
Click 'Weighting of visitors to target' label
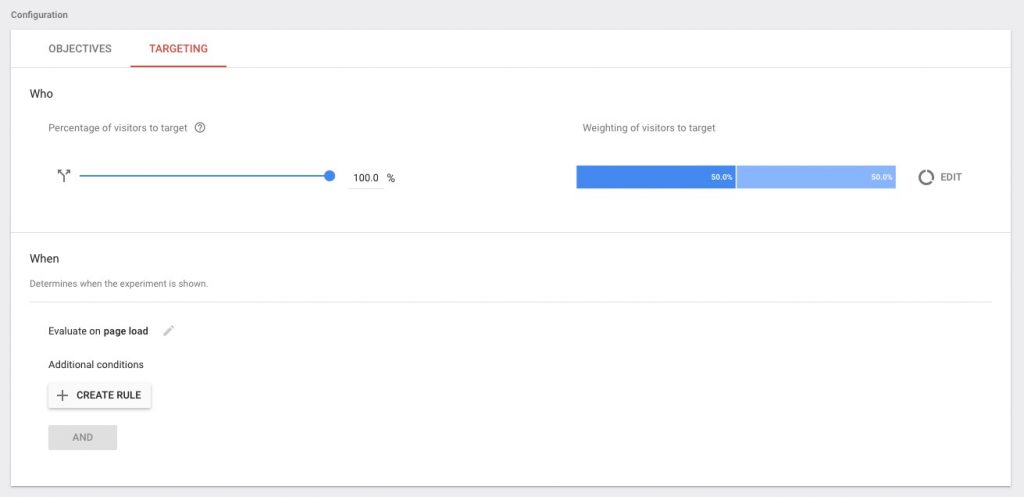648,128
